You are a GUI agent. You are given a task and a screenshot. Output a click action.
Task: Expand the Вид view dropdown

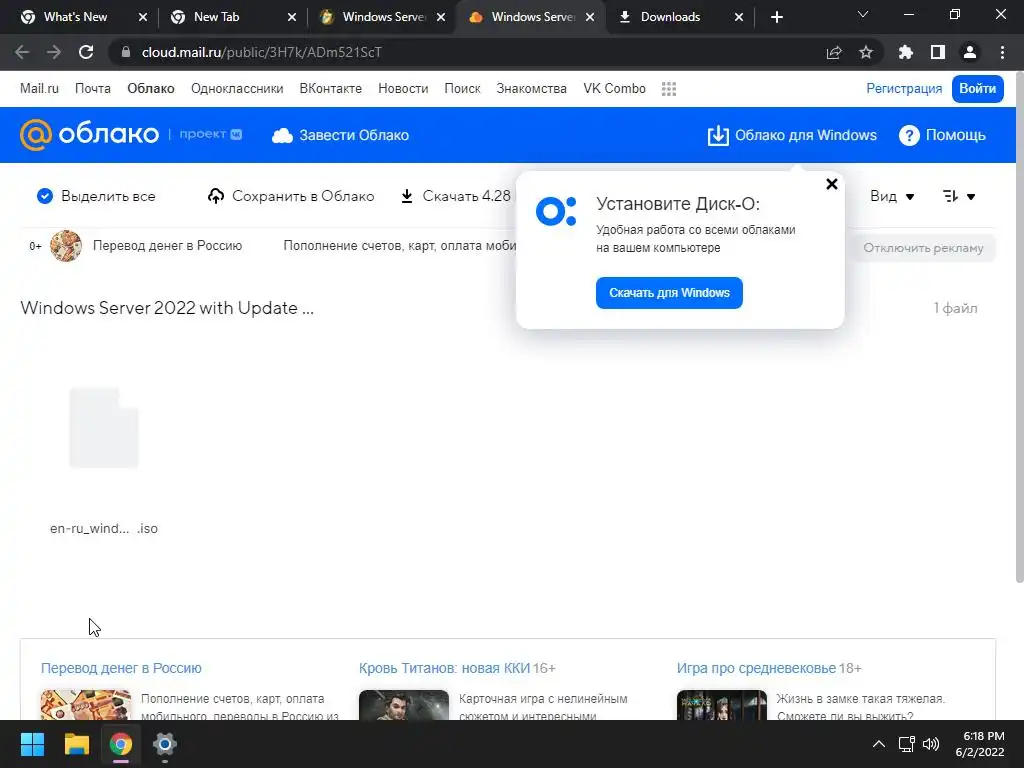tap(892, 196)
